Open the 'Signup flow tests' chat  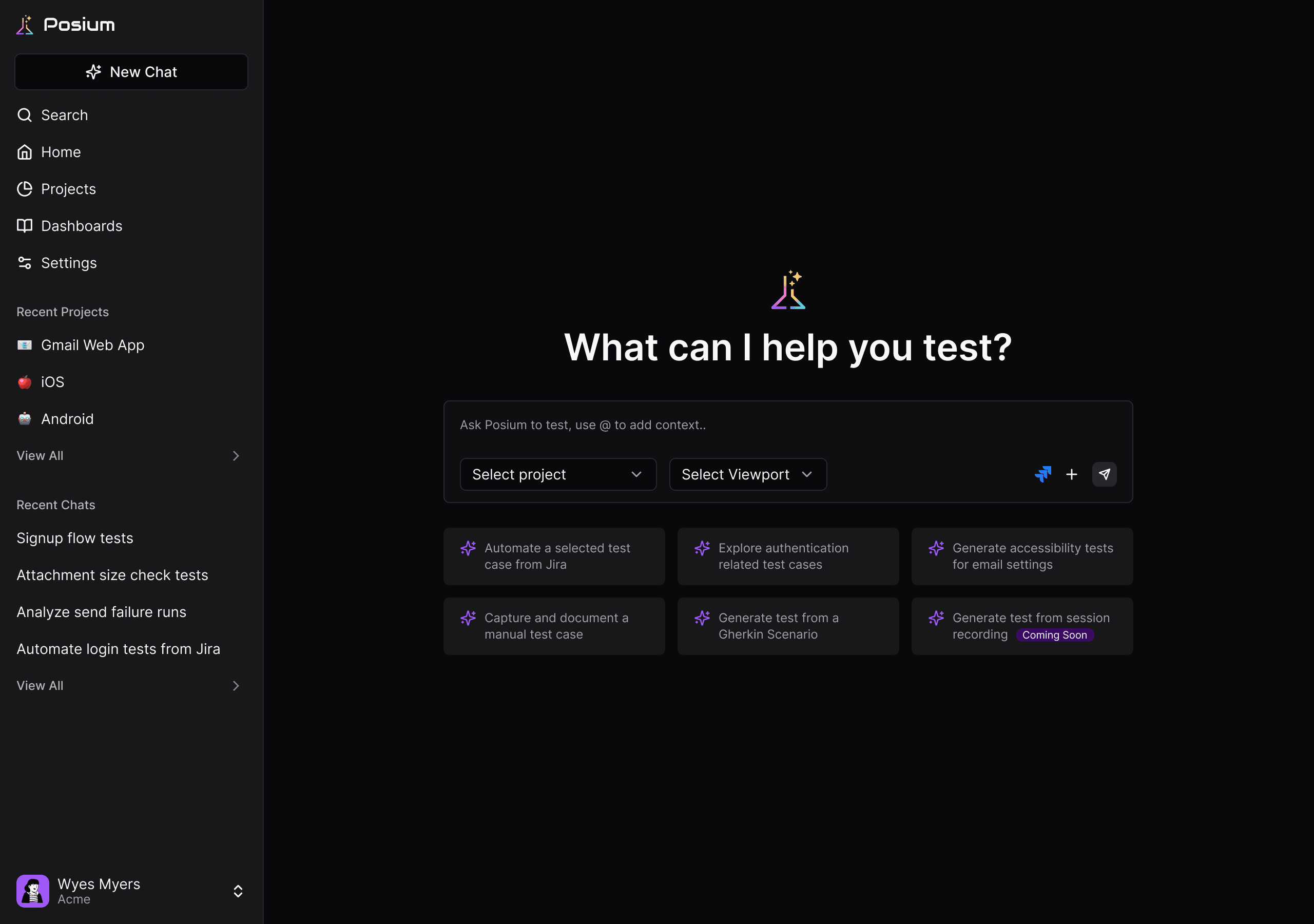point(74,537)
